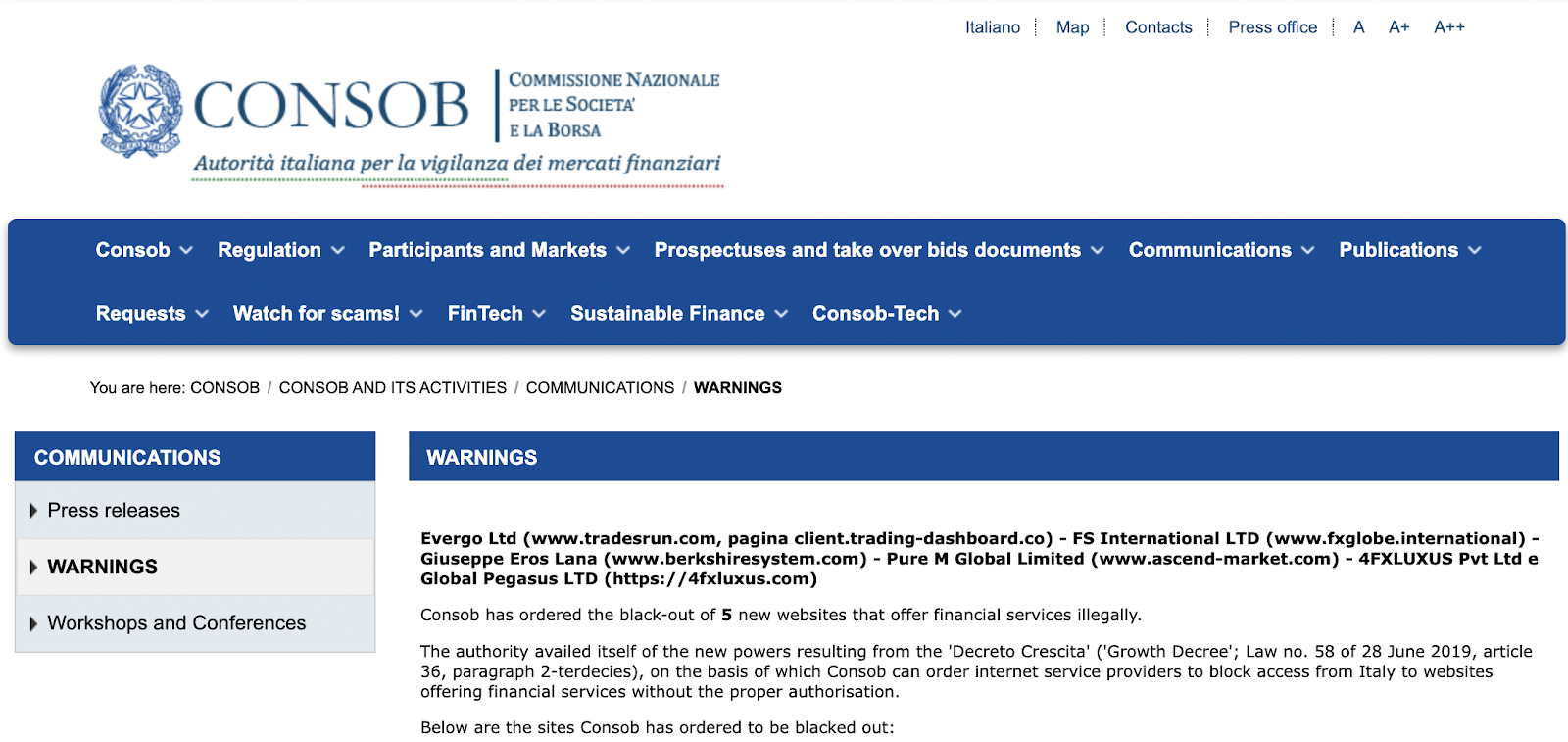Click the arrow beside Press releases
This screenshot has width=1568, height=742.
pos(33,511)
